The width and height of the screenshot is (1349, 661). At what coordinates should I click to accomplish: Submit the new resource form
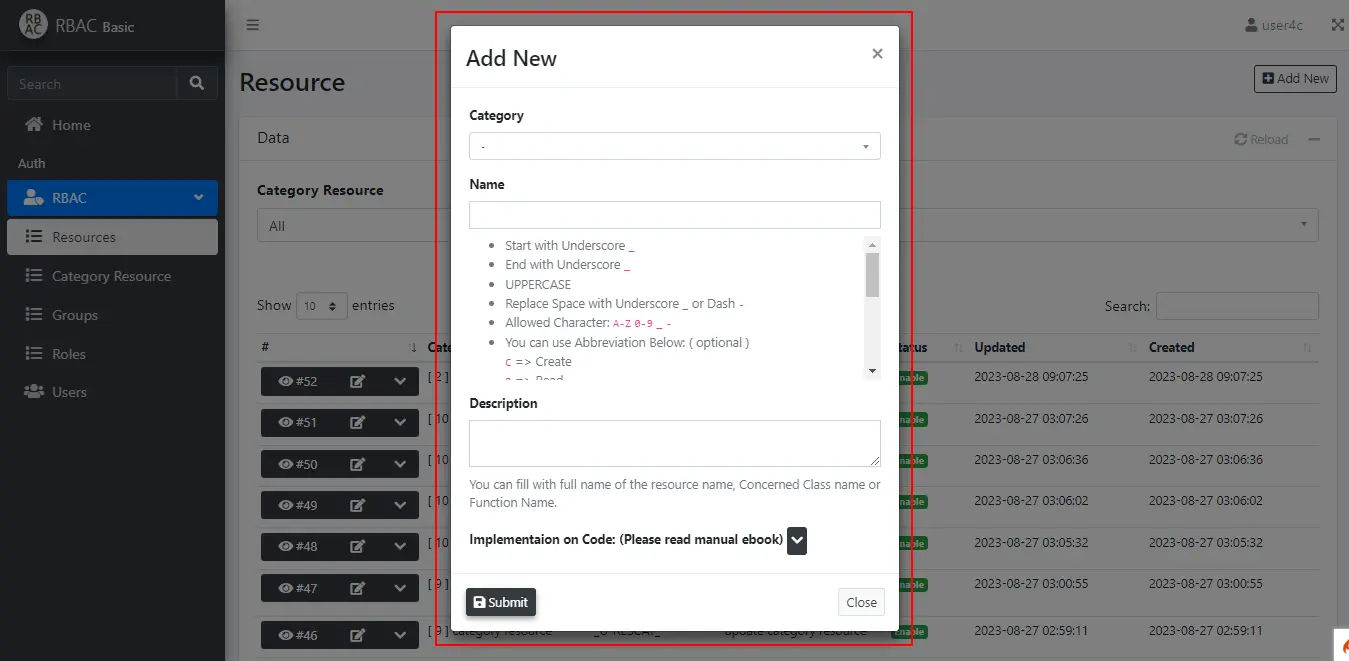click(x=501, y=602)
